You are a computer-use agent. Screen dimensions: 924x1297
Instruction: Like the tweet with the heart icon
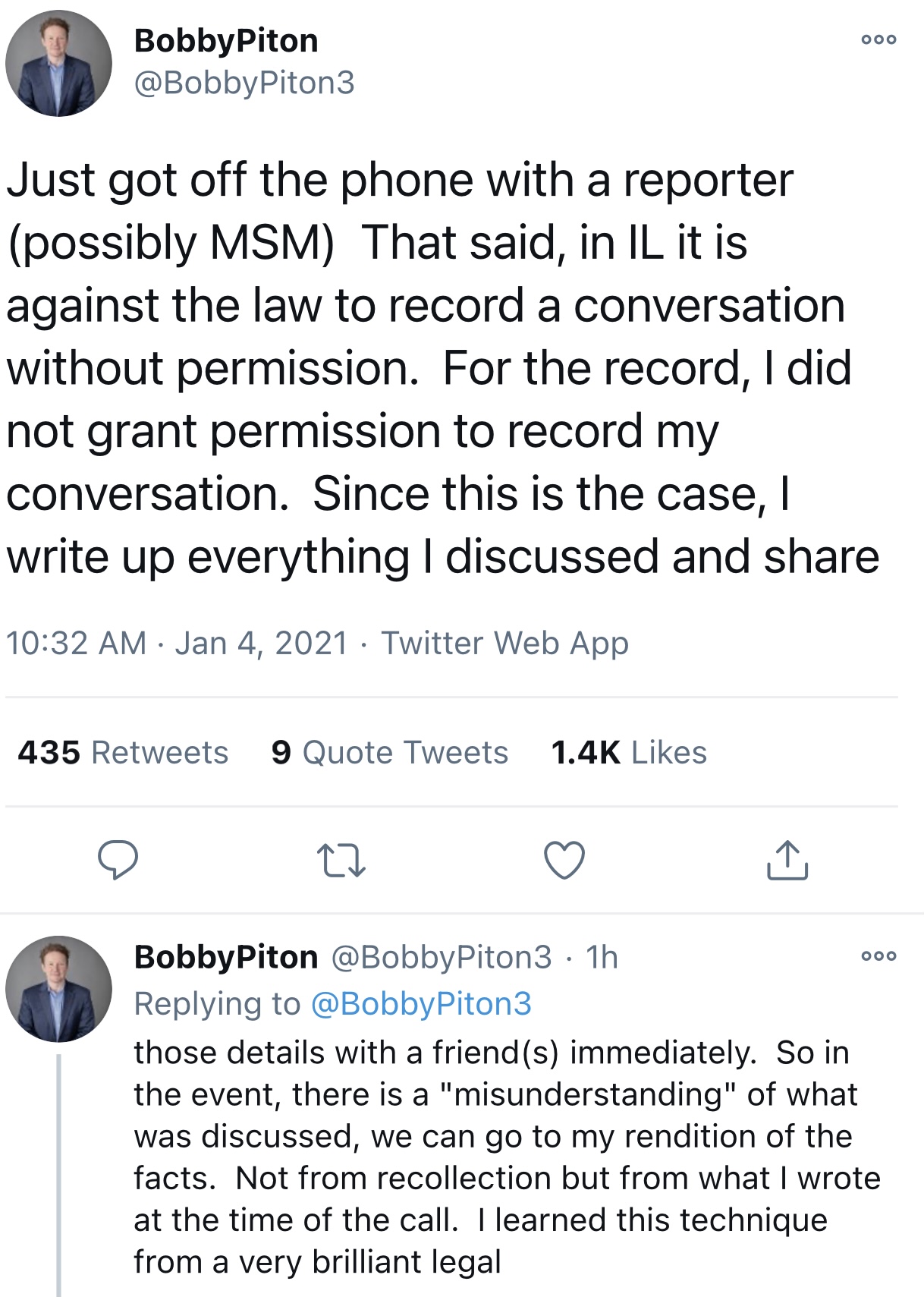564,861
